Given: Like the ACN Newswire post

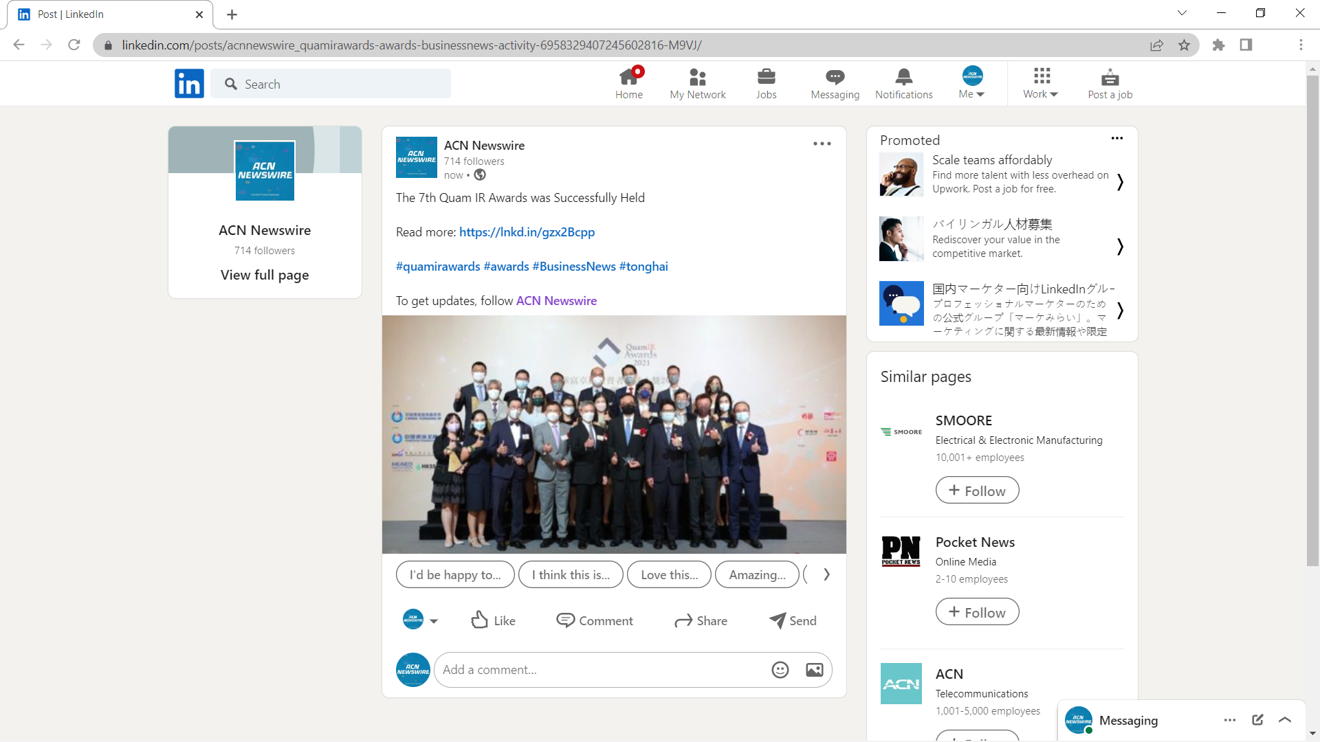Looking at the screenshot, I should click(493, 621).
